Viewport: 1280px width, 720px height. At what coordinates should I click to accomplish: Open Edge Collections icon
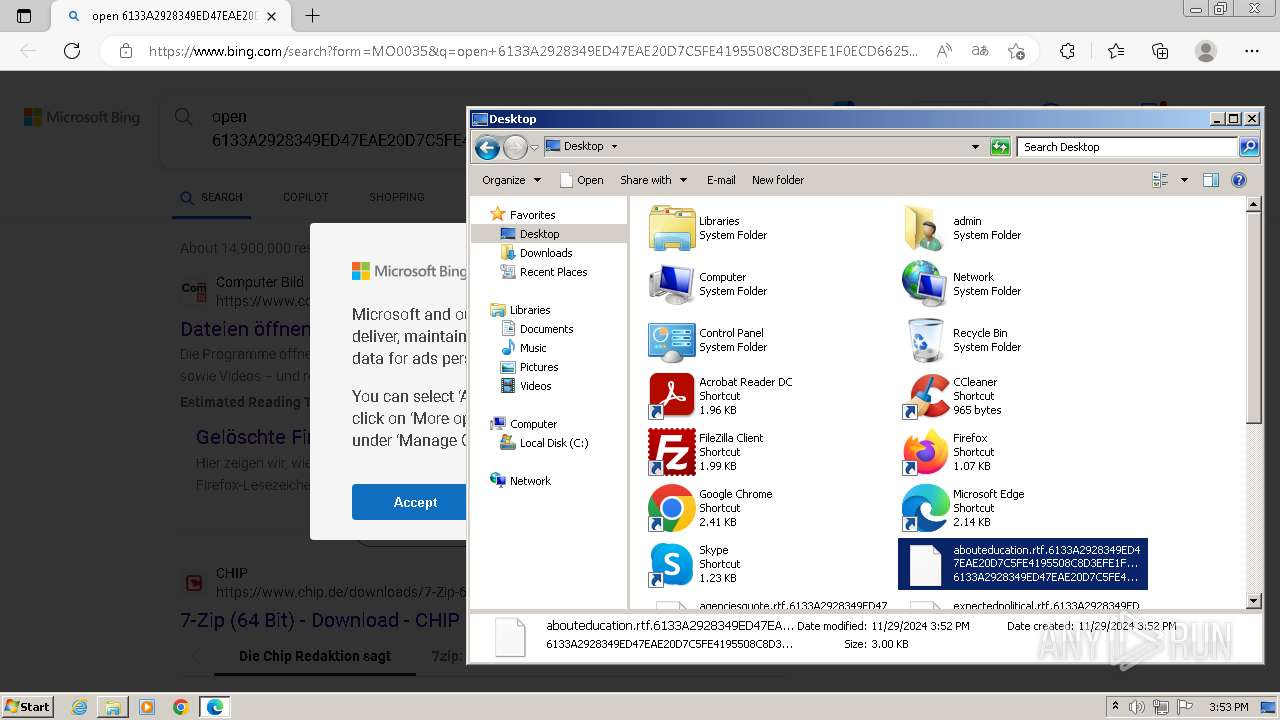pyautogui.click(x=1160, y=51)
